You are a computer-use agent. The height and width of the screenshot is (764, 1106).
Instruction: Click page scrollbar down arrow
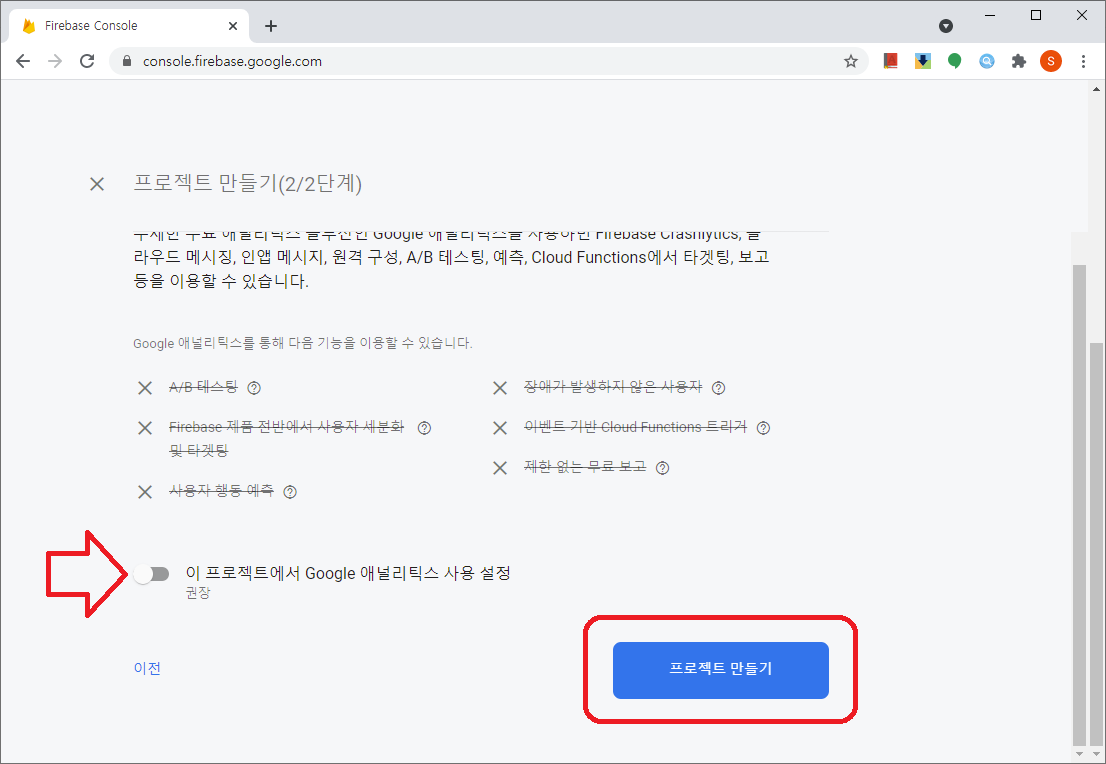[x=1096, y=755]
